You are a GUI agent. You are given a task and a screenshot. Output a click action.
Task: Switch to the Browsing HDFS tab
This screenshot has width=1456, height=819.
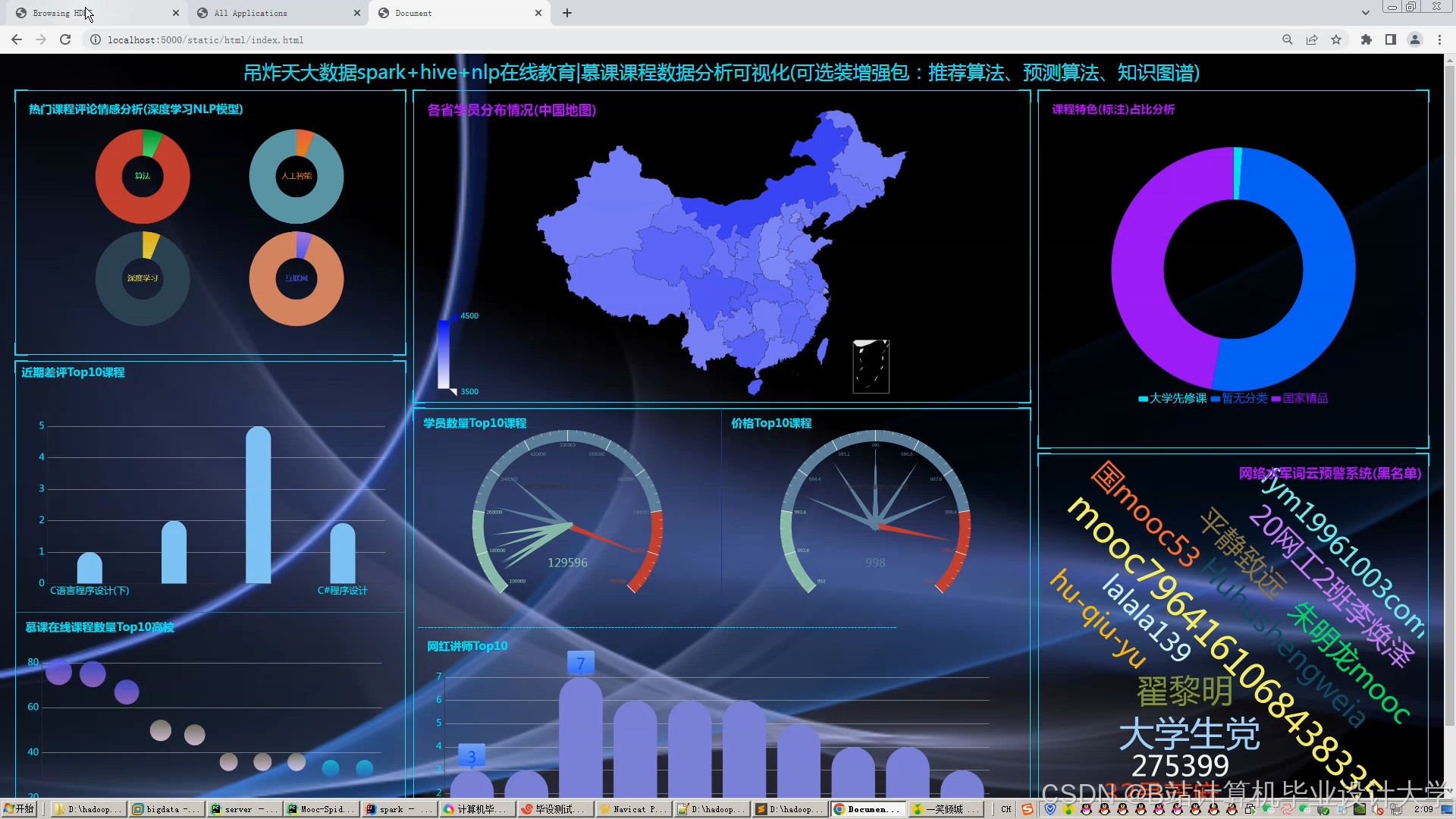point(91,13)
